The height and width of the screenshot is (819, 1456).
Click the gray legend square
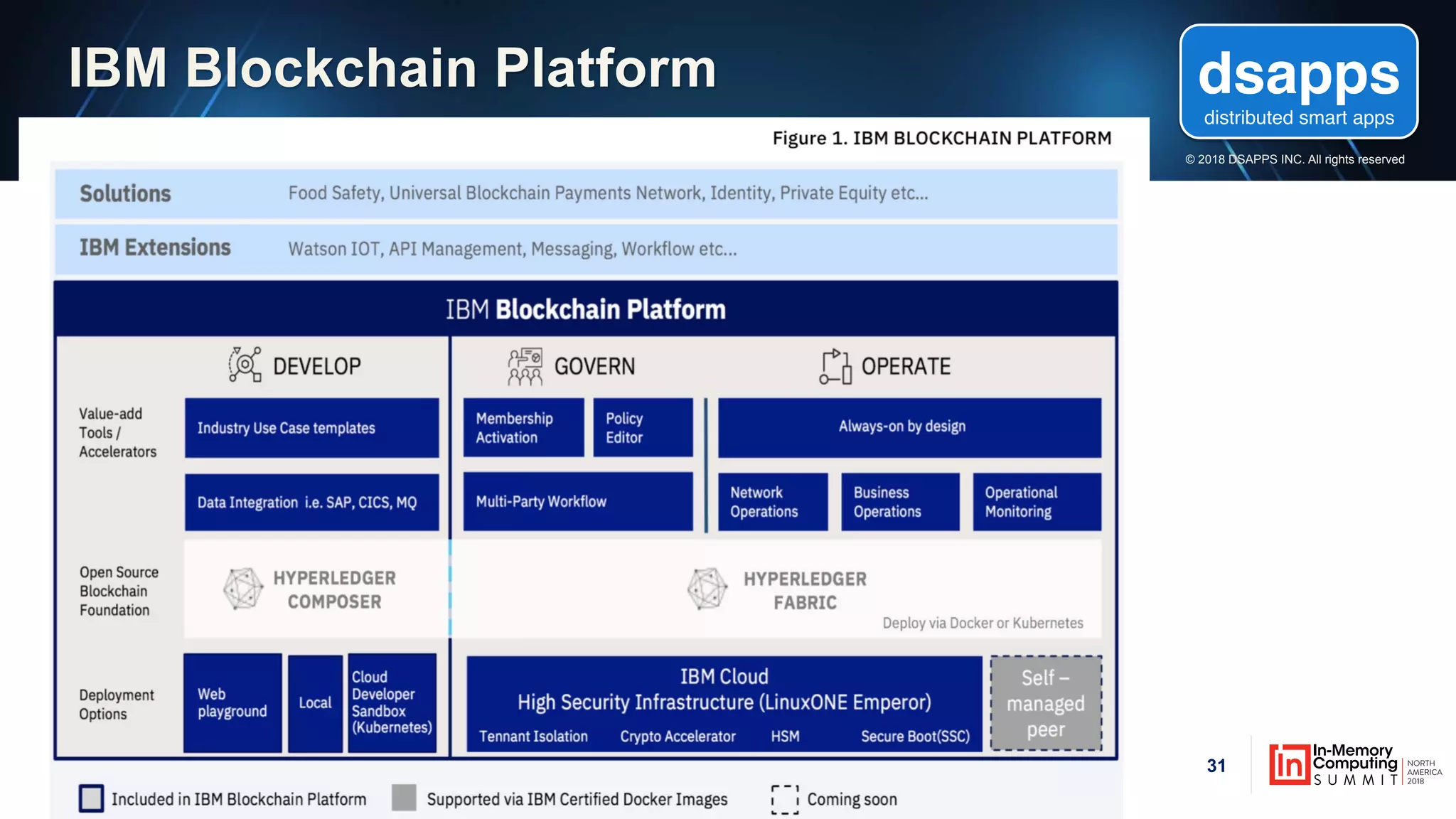tap(404, 798)
